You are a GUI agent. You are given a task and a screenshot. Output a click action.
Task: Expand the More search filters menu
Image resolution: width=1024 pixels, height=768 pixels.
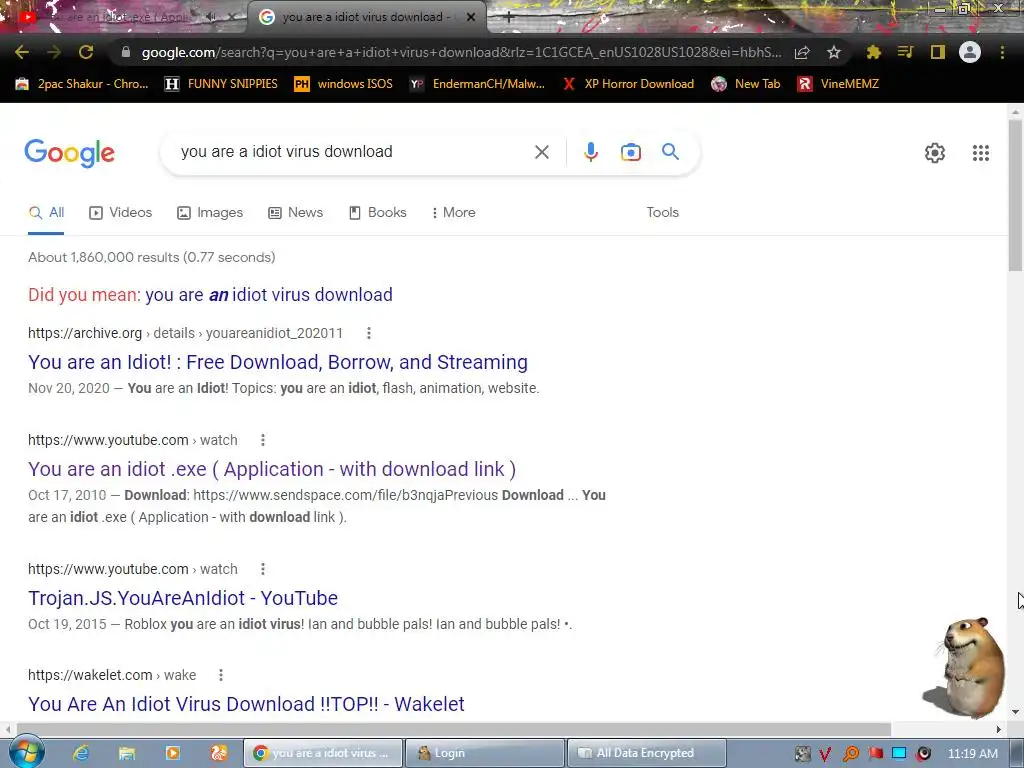pos(453,212)
